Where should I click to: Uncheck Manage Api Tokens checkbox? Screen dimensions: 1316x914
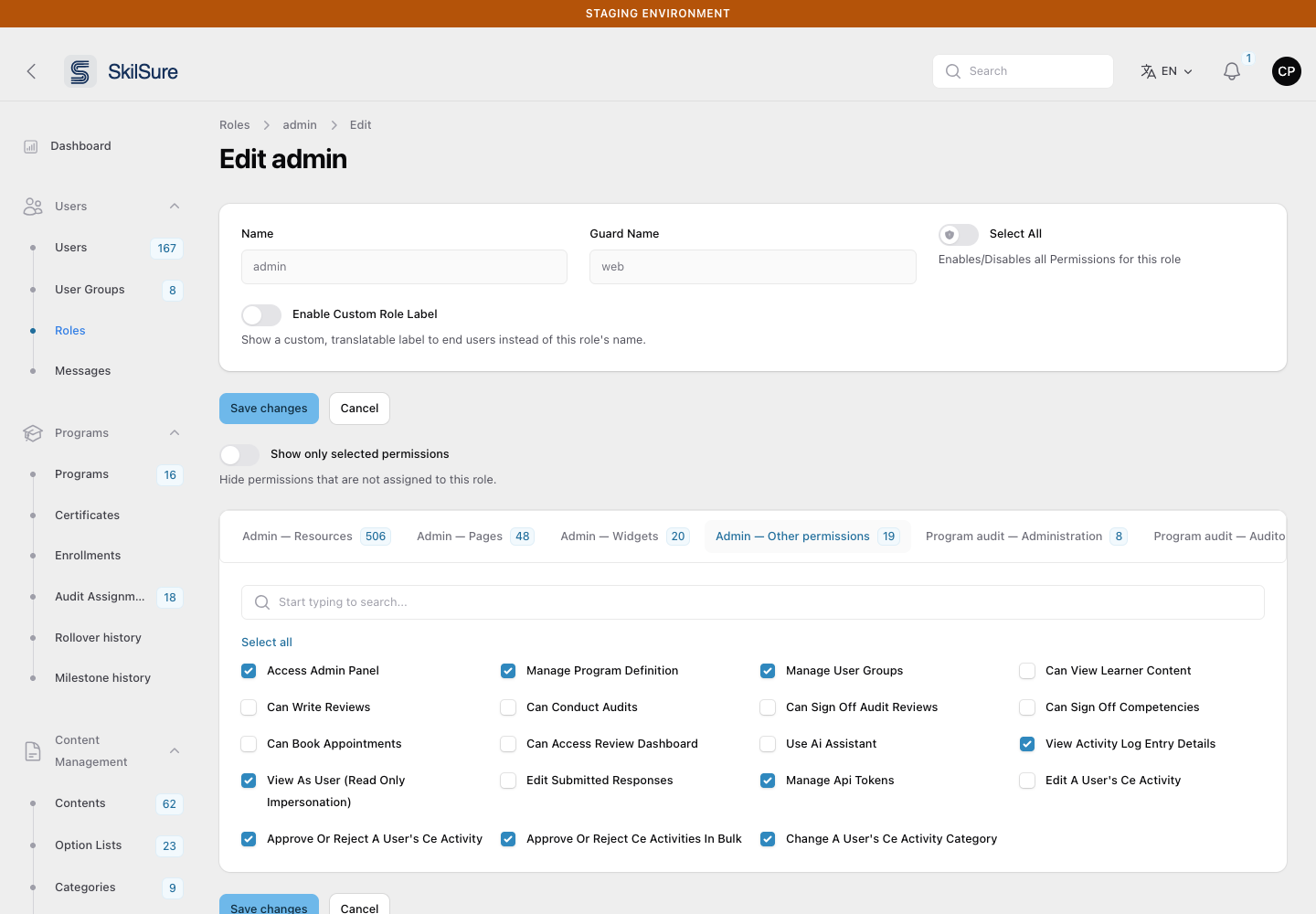[x=768, y=781]
